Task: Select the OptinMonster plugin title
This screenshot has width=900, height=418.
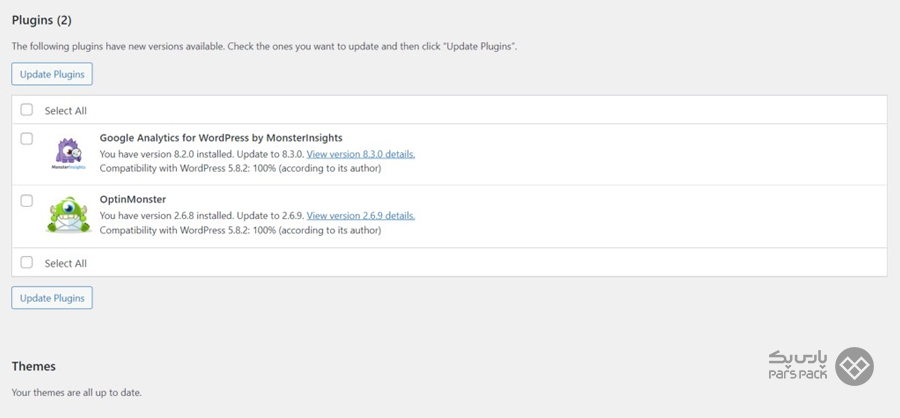Action: (133, 200)
